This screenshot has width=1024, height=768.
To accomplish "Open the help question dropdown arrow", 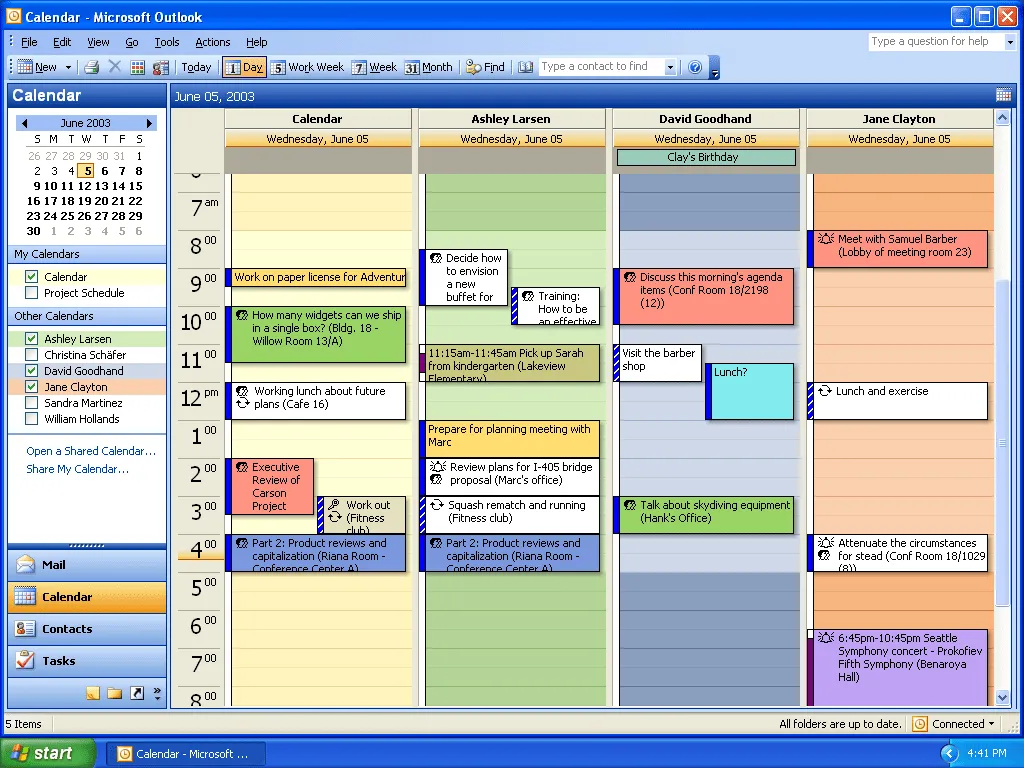I will [x=1010, y=42].
